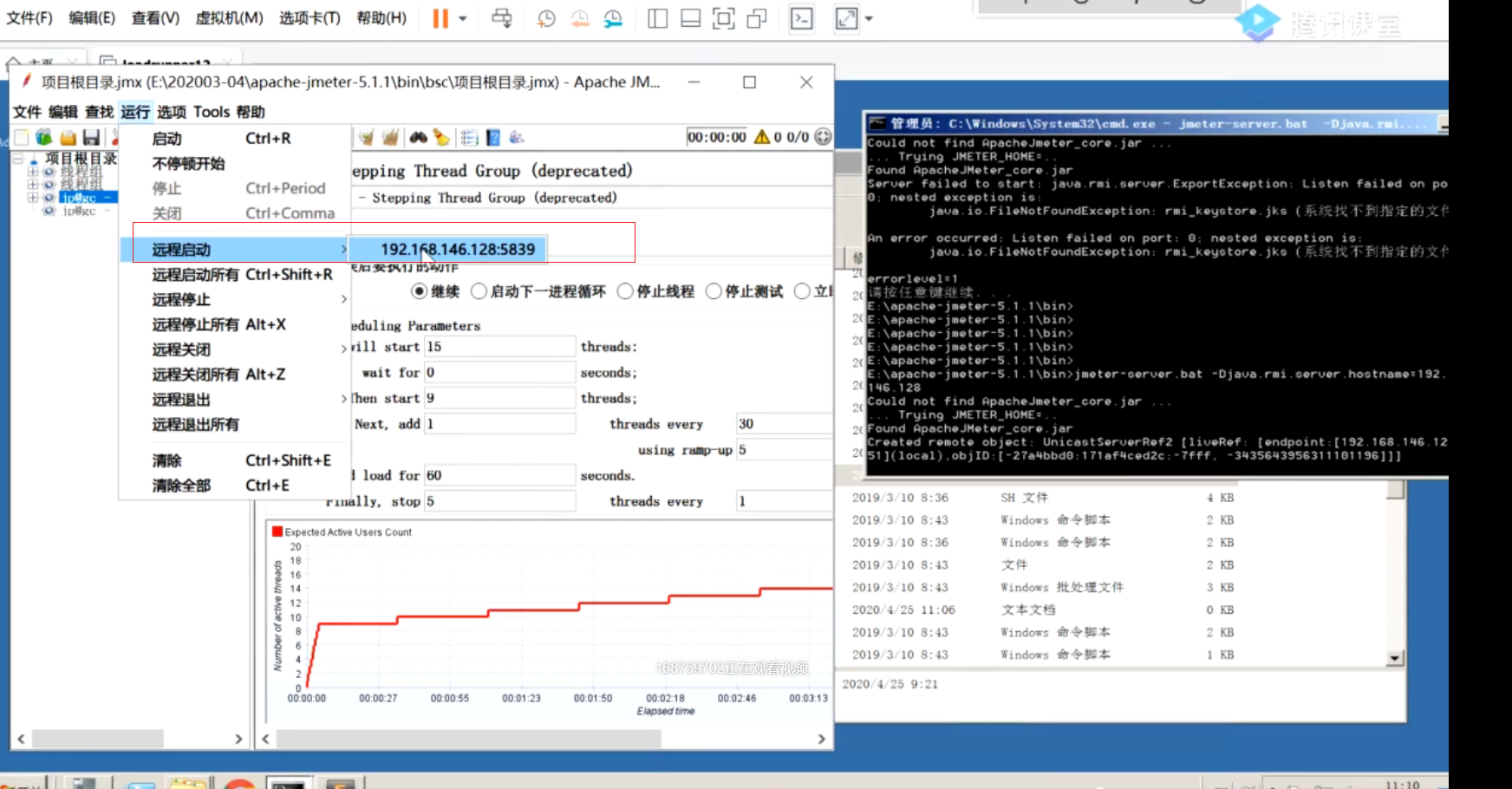The image size is (1512, 789).
Task: Select the 启动下一进程循环 radio button
Action: pyautogui.click(x=479, y=291)
